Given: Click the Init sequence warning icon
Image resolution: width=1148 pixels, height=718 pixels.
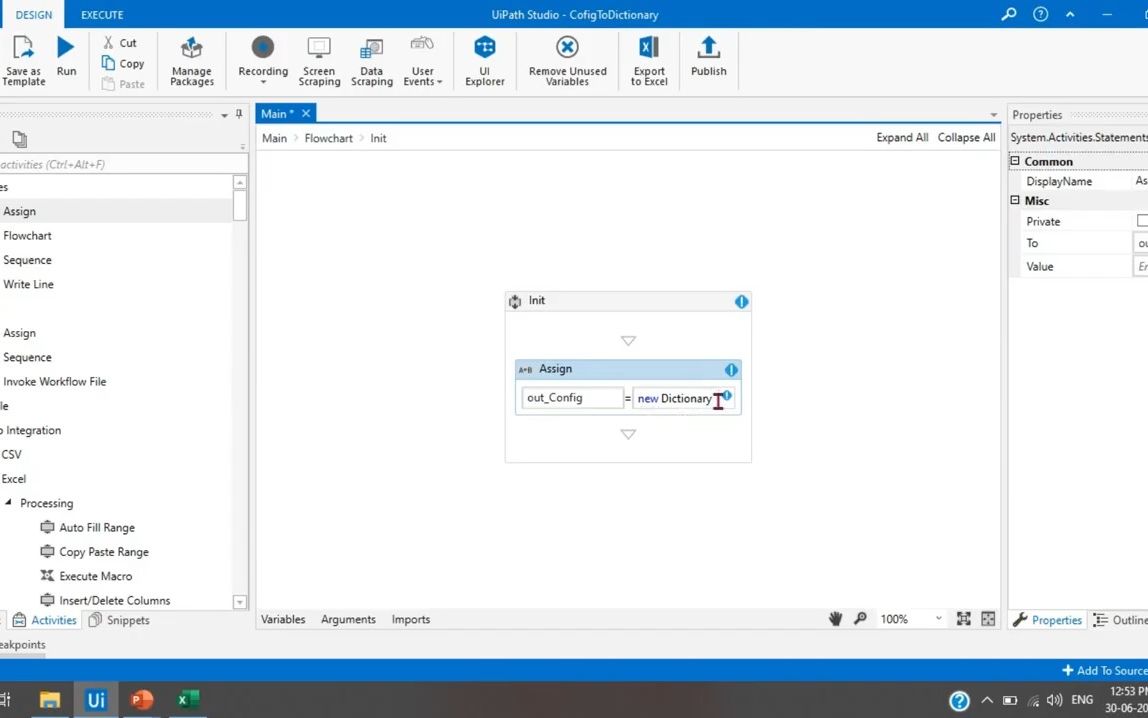Looking at the screenshot, I should coord(742,302).
